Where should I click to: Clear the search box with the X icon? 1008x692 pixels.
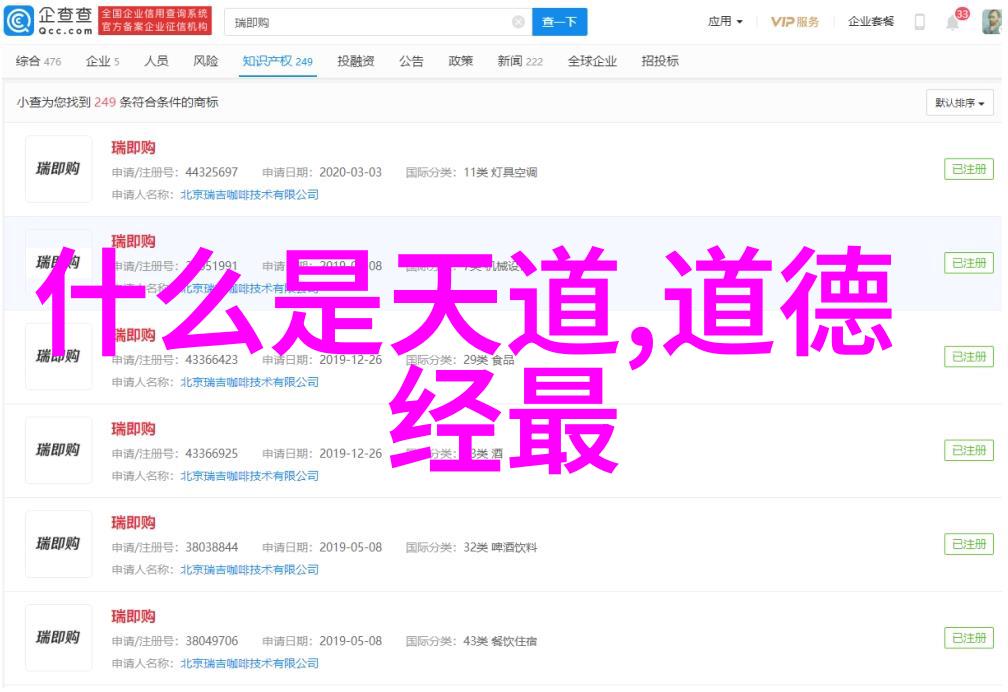[x=518, y=23]
